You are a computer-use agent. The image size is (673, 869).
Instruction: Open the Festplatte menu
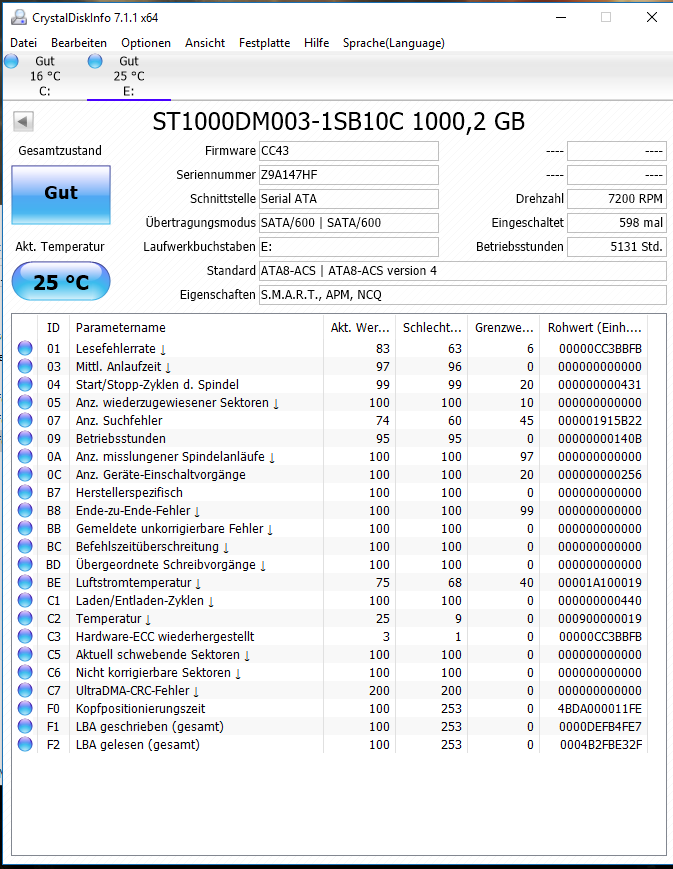(x=264, y=43)
